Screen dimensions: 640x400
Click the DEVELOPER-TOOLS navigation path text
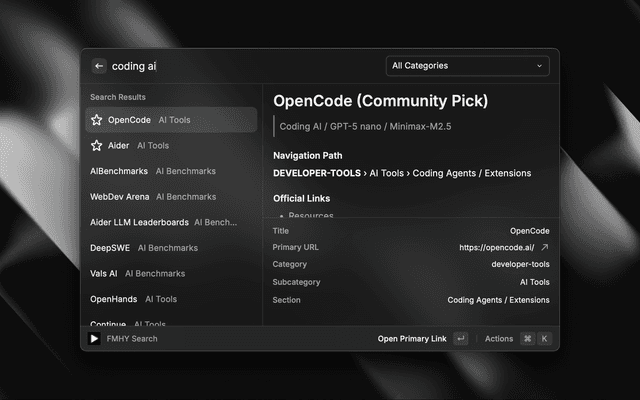pos(317,173)
